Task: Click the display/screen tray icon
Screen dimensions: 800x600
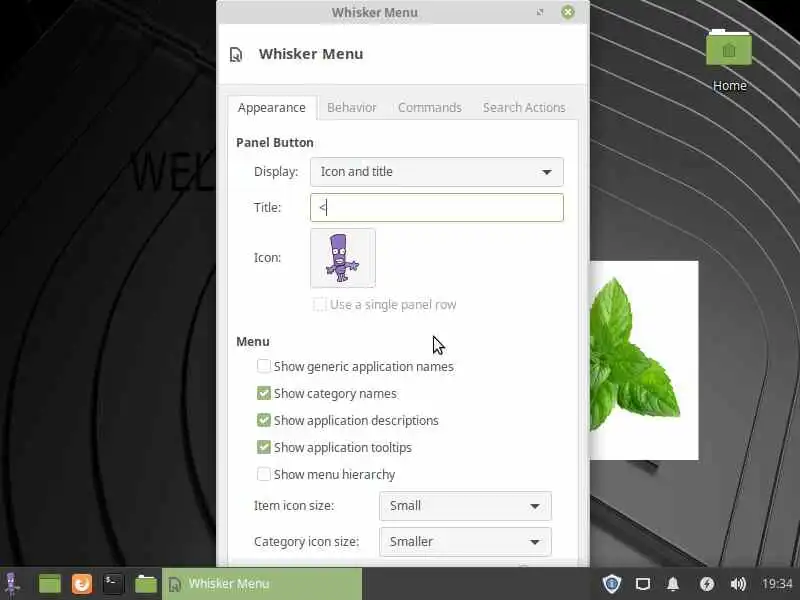Action: coord(643,584)
